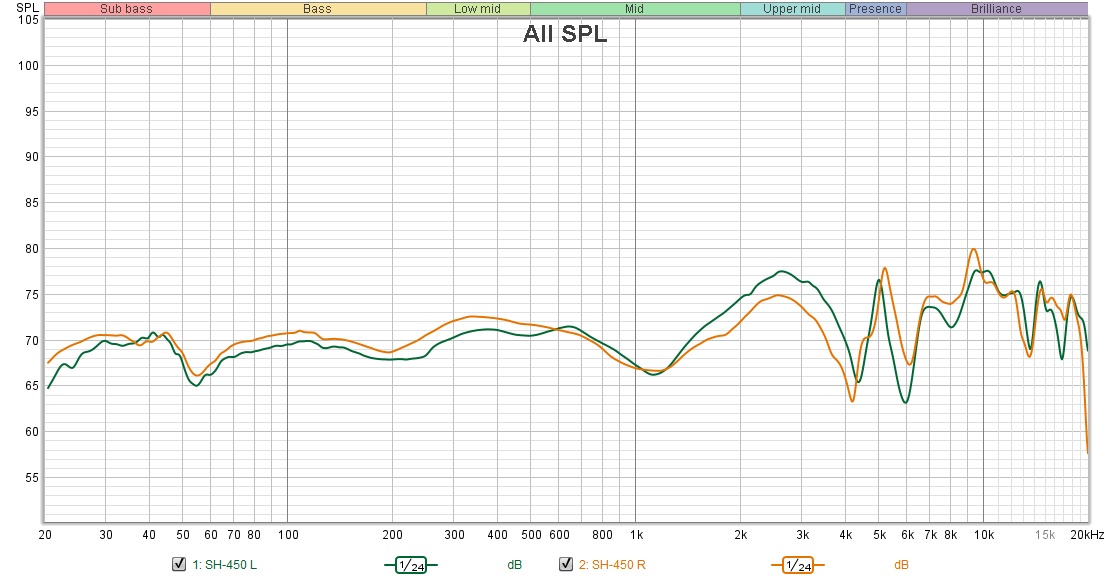Click the Mid frequency band label

[x=635, y=9]
